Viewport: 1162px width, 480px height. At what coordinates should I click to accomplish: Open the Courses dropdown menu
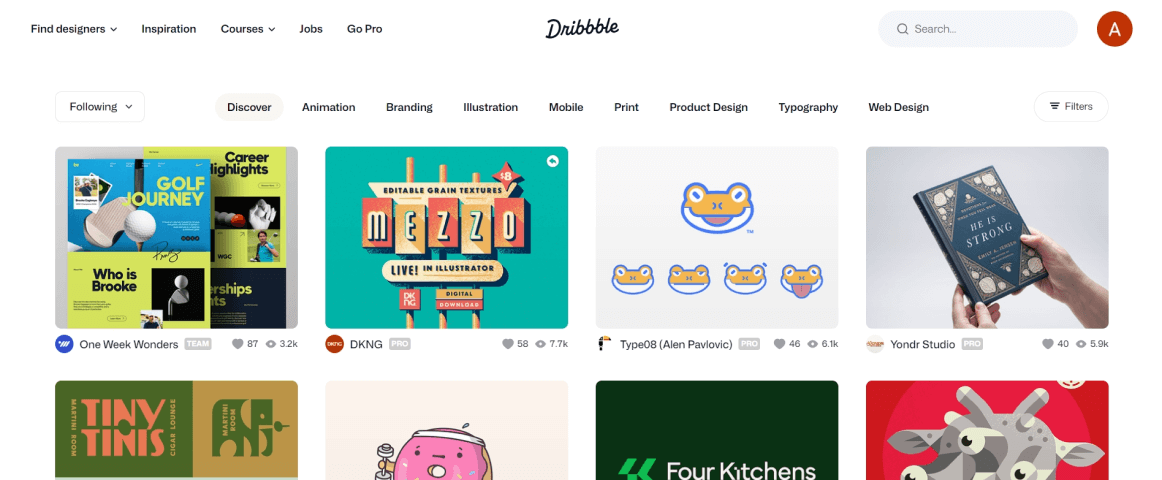point(248,29)
